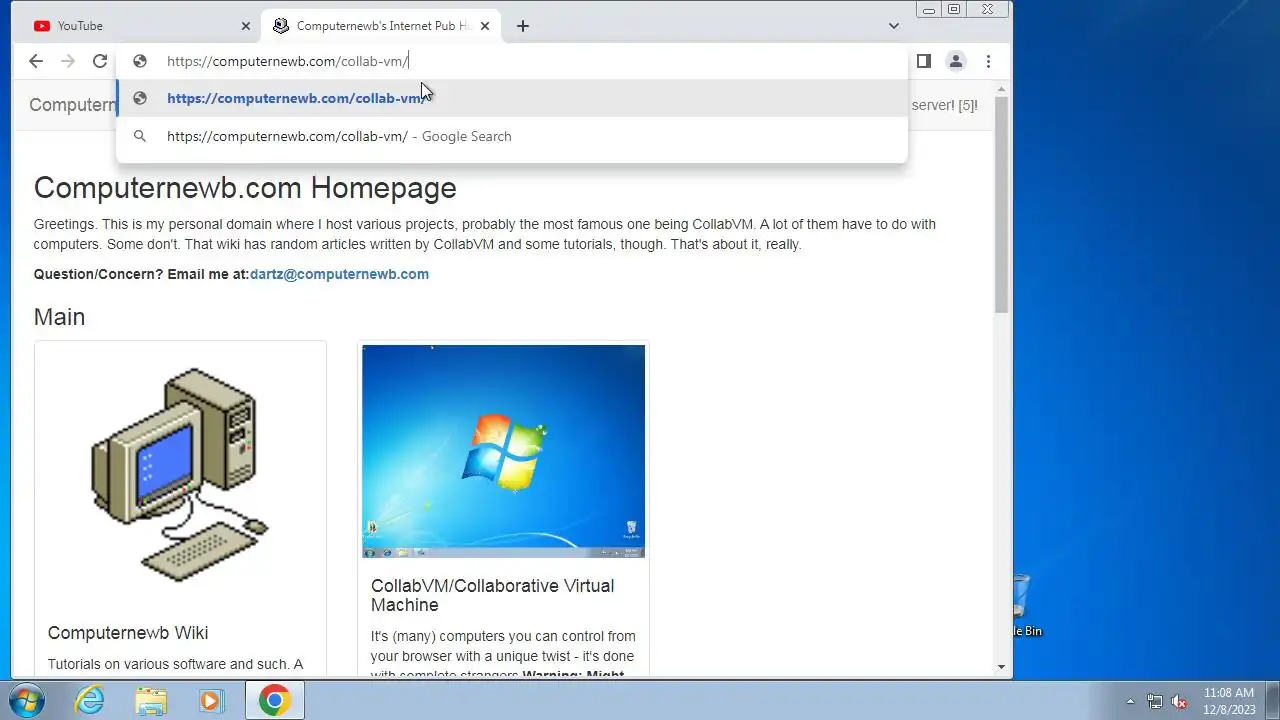Image resolution: width=1280 pixels, height=720 pixels.
Task: Open Windows Media Player from taskbar
Action: (211, 700)
